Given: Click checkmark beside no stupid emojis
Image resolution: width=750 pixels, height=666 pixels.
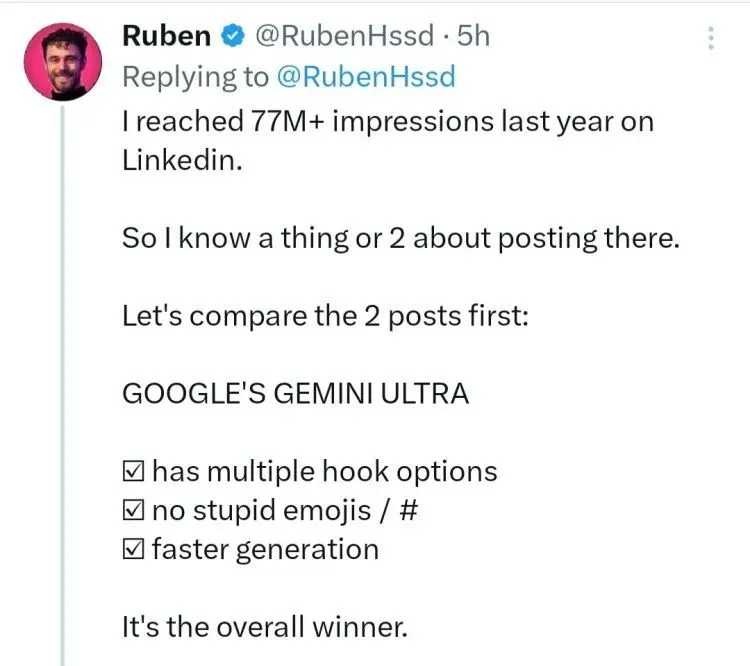Looking at the screenshot, I should pos(133,510).
